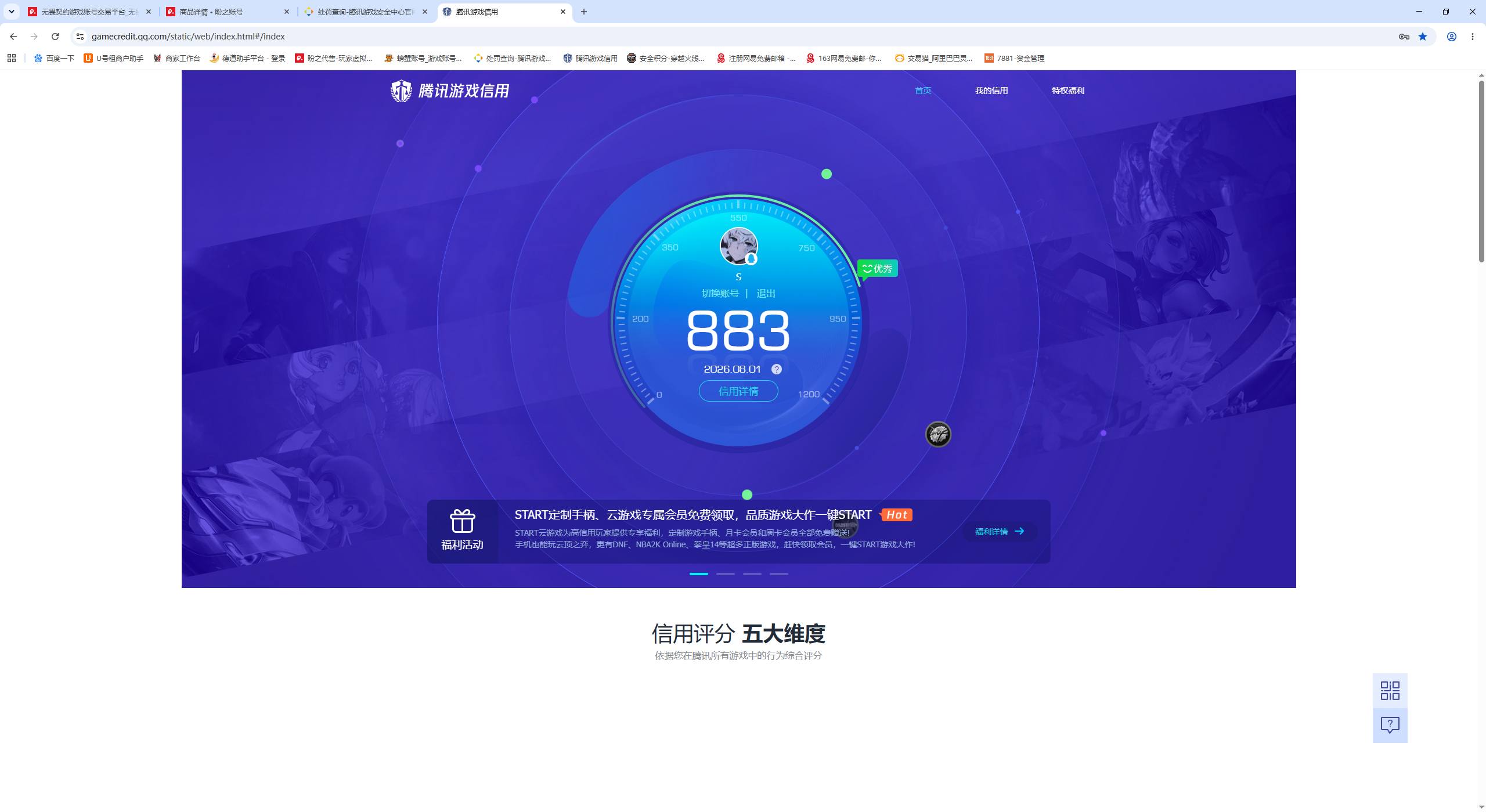Switch to the 无畏契约游戏账号交易平台 tab

point(90,12)
